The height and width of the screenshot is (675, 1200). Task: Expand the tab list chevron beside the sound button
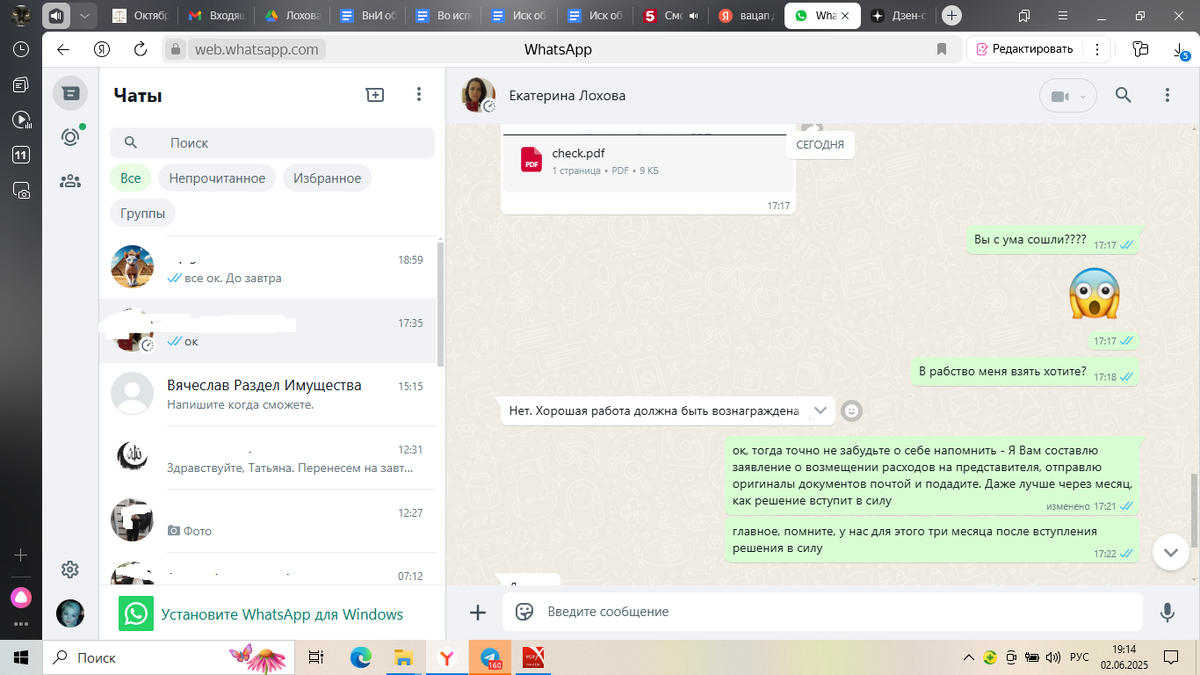tap(85, 16)
